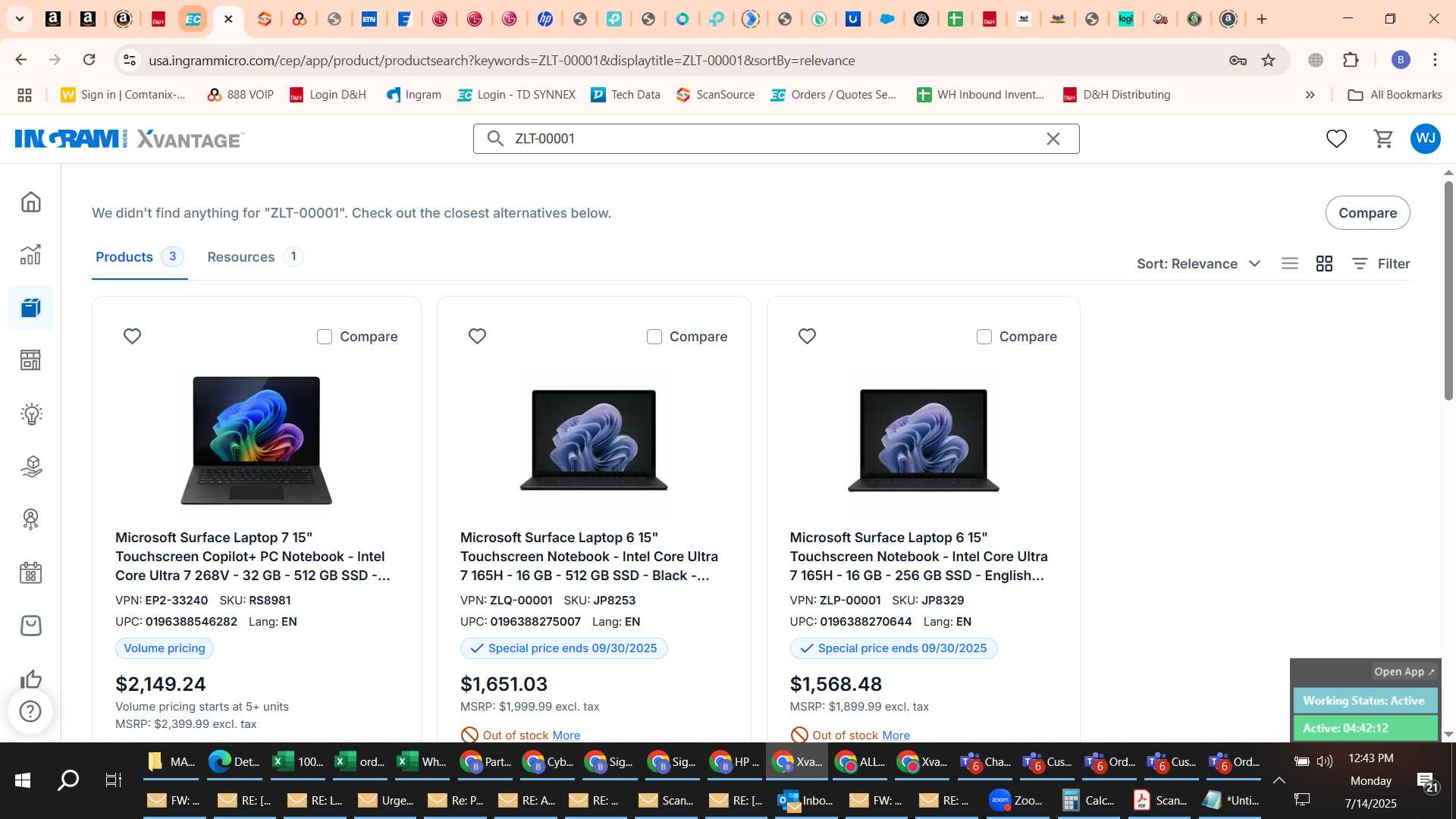
Task: Open All Bookmarks folder
Action: 1395,95
